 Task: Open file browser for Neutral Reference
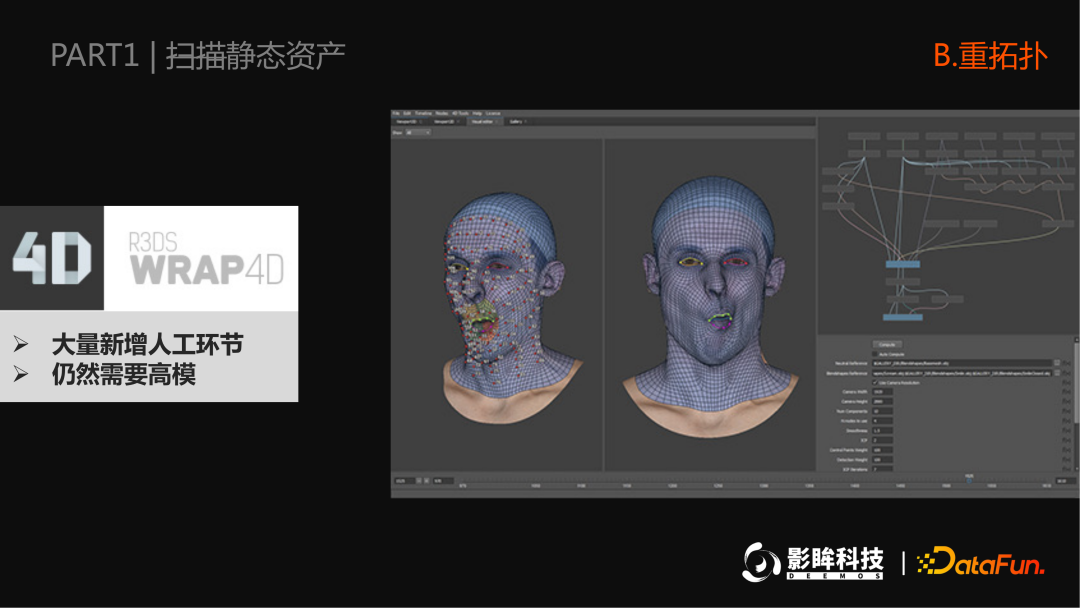pyautogui.click(x=1057, y=363)
